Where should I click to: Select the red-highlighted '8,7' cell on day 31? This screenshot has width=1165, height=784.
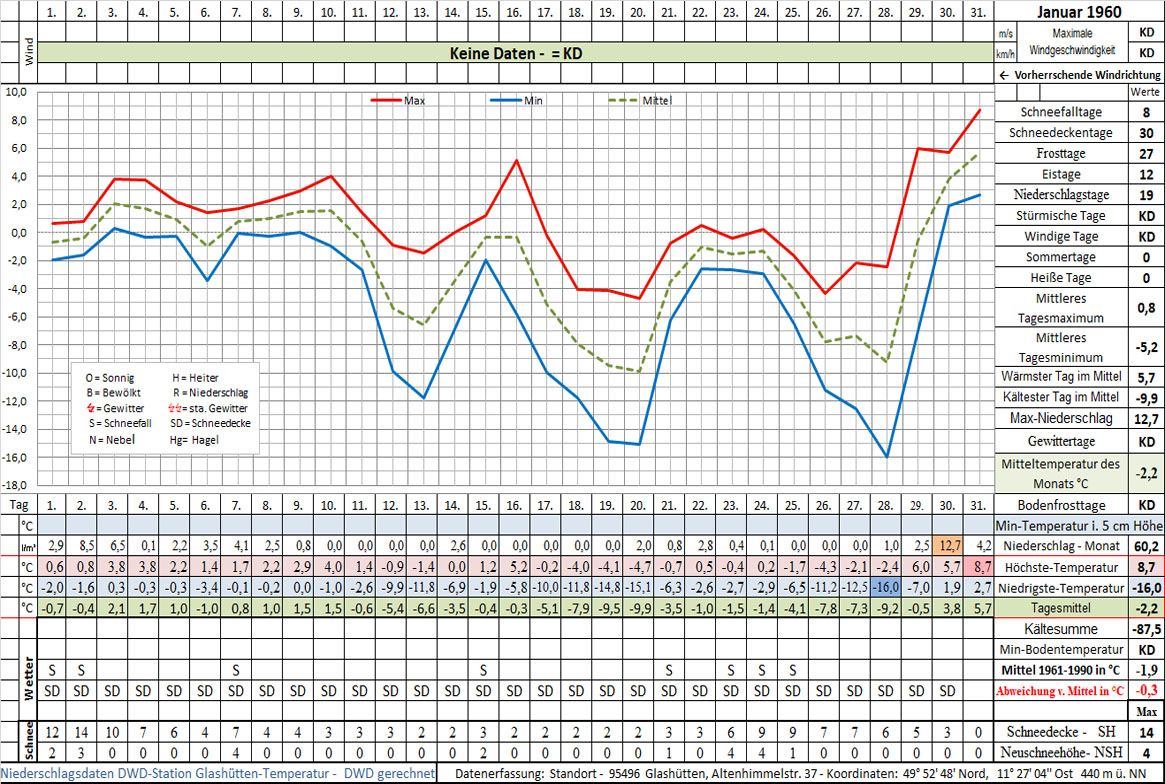(x=979, y=567)
